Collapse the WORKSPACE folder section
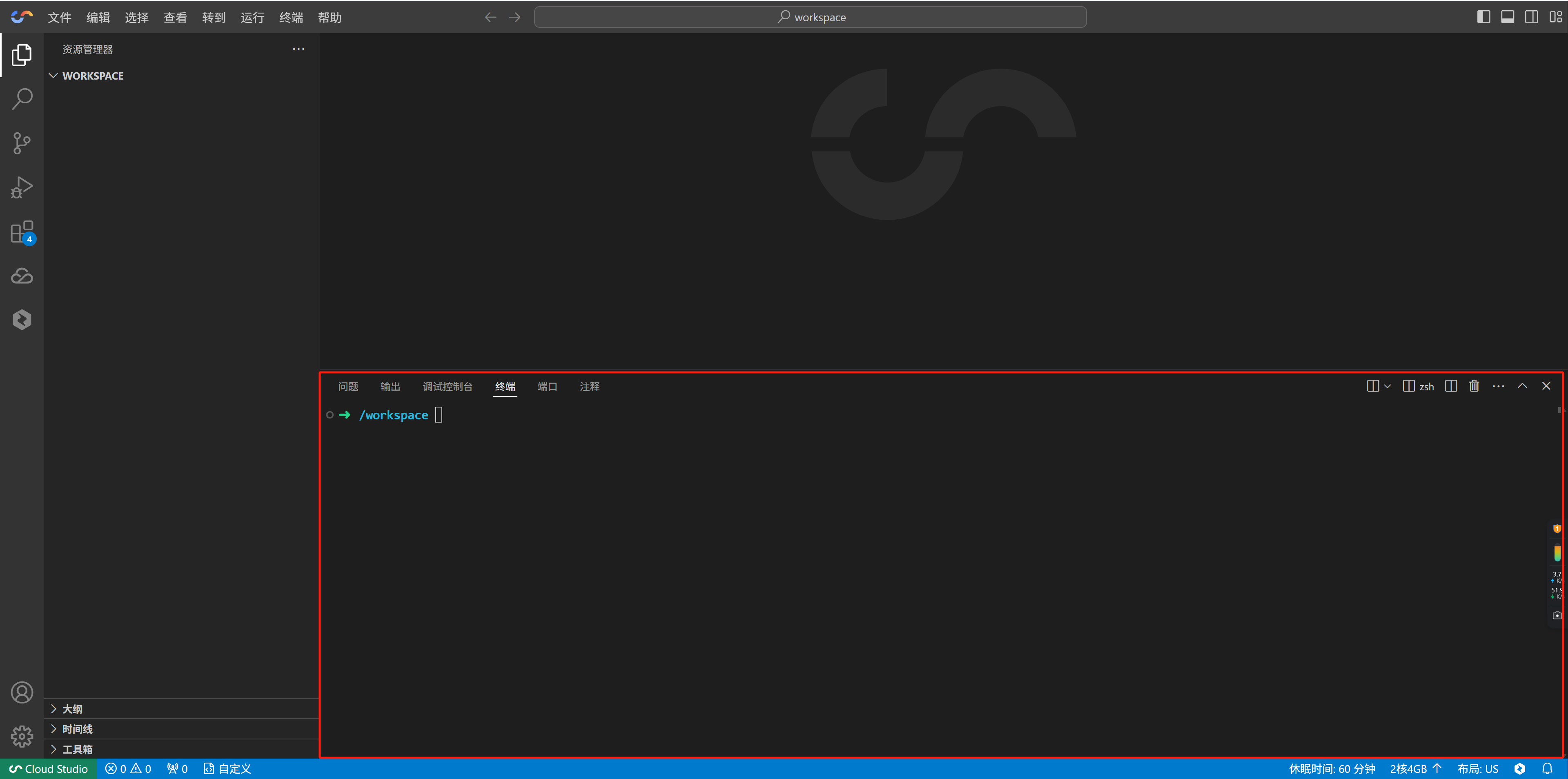The width and height of the screenshot is (1568, 779). (x=181, y=76)
